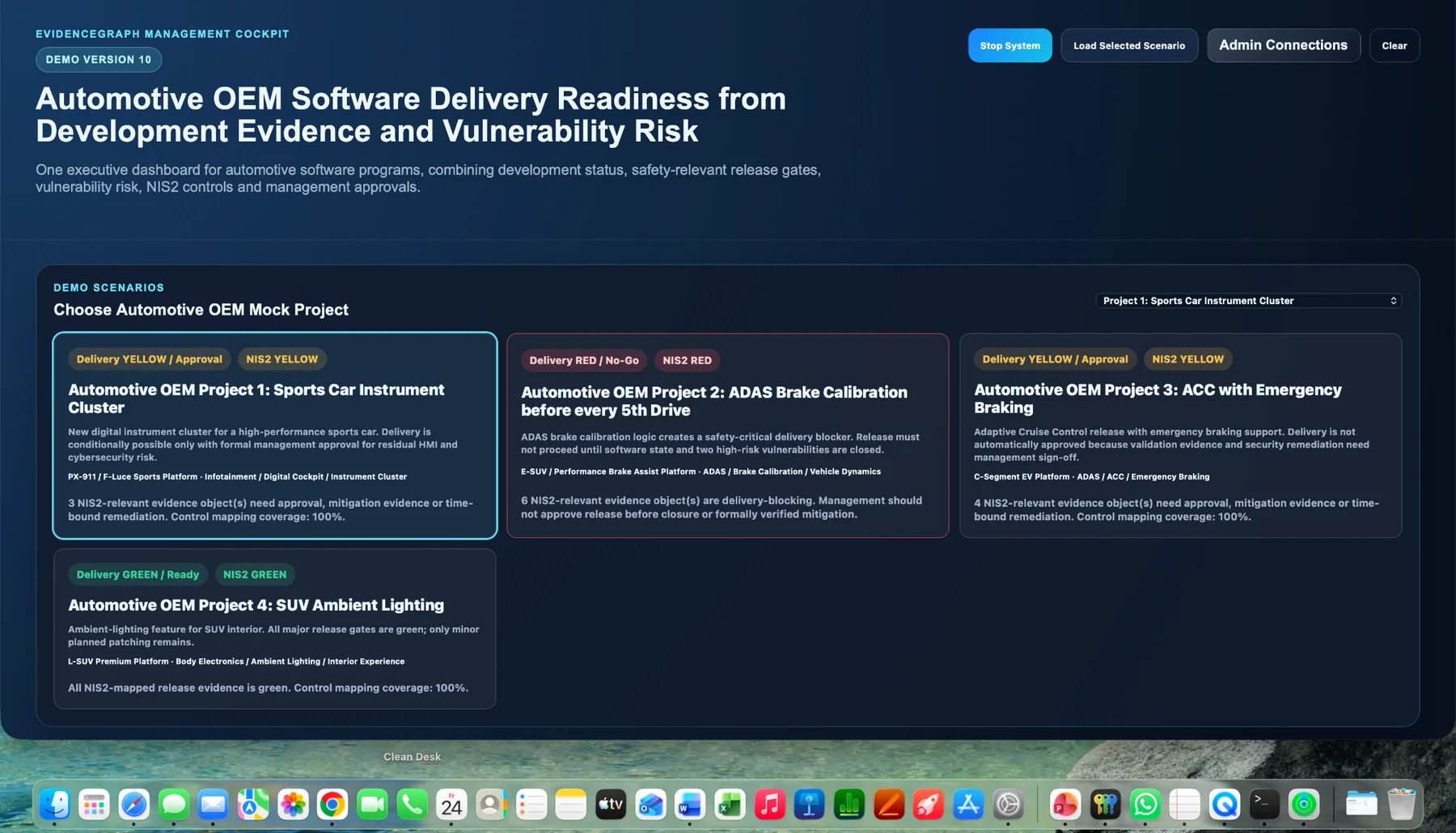1456x833 pixels.
Task: Open Google Chrome from the Dock
Action: 332,805
